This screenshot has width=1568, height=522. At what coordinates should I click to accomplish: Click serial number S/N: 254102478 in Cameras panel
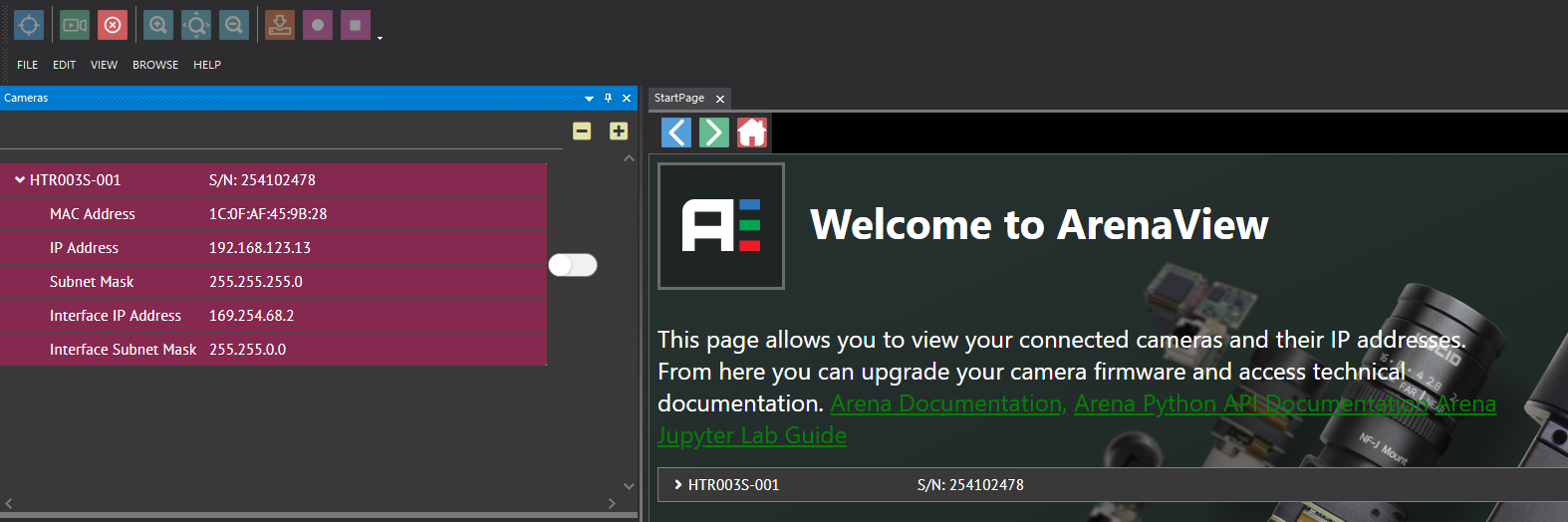click(x=262, y=180)
